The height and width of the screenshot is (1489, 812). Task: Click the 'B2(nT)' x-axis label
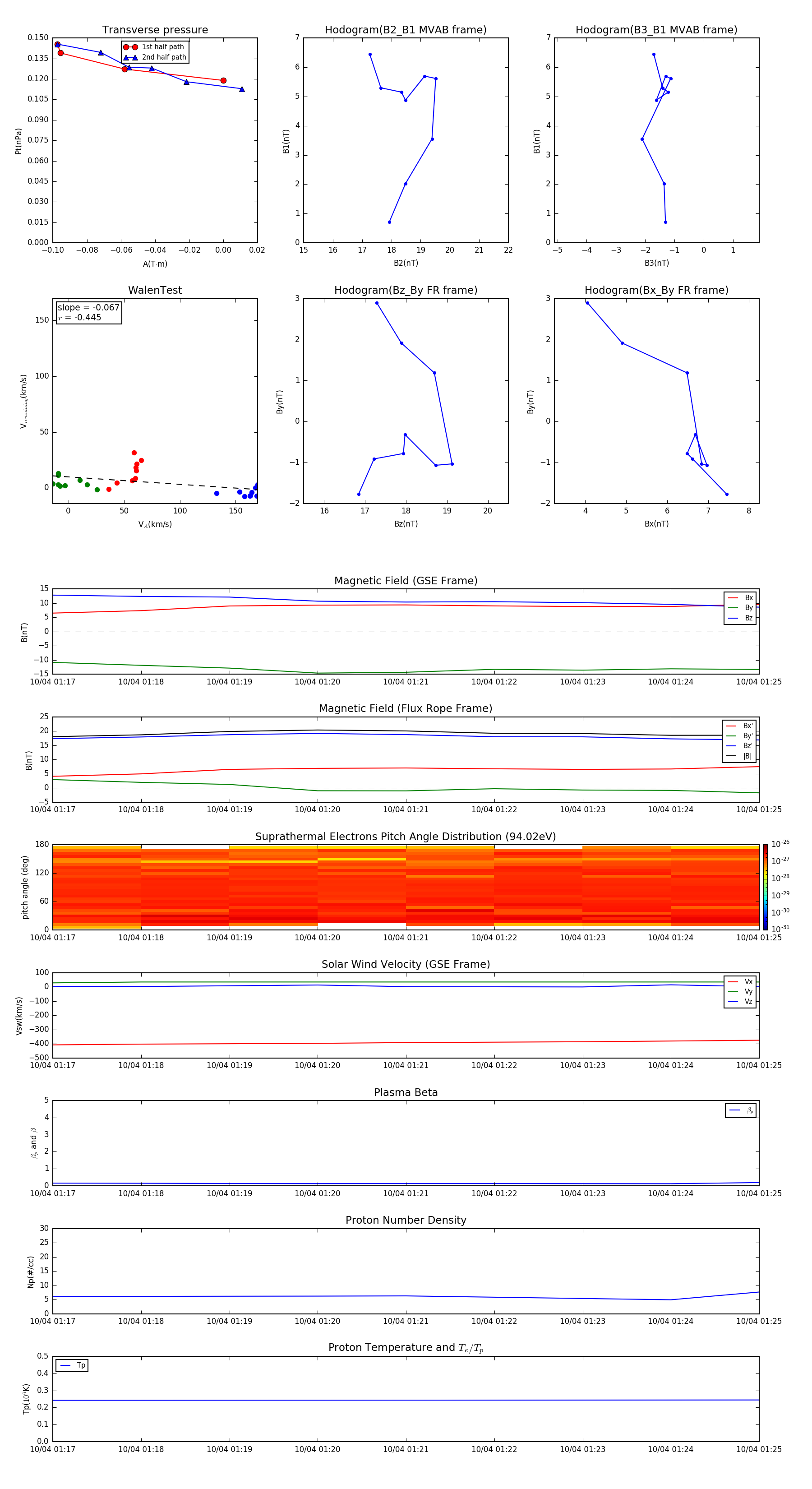tap(406, 263)
